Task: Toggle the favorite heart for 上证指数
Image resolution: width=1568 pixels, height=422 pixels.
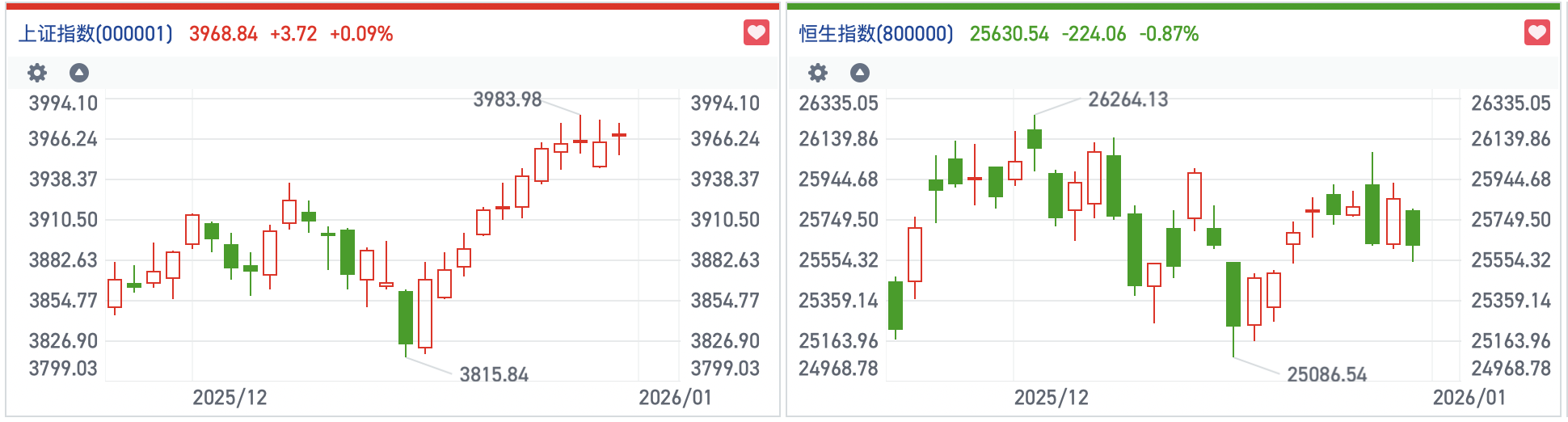Action: tap(757, 33)
